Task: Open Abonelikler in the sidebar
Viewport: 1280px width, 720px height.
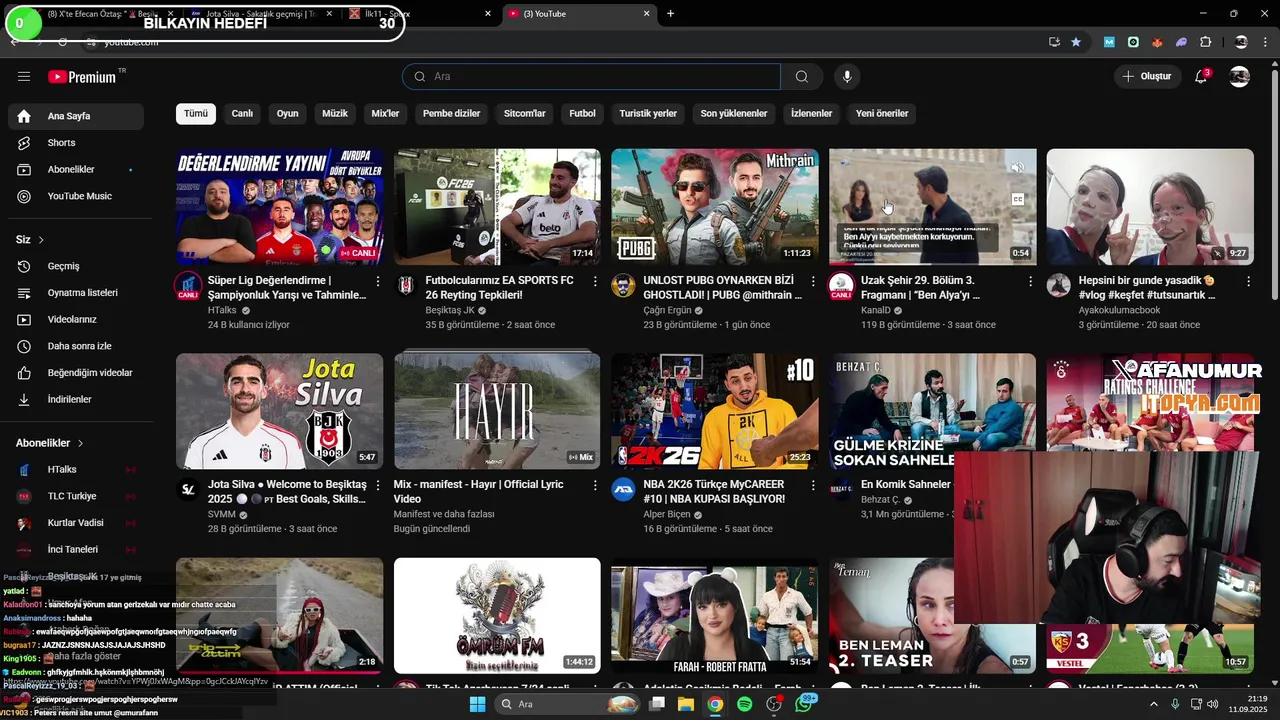Action: 76,169
